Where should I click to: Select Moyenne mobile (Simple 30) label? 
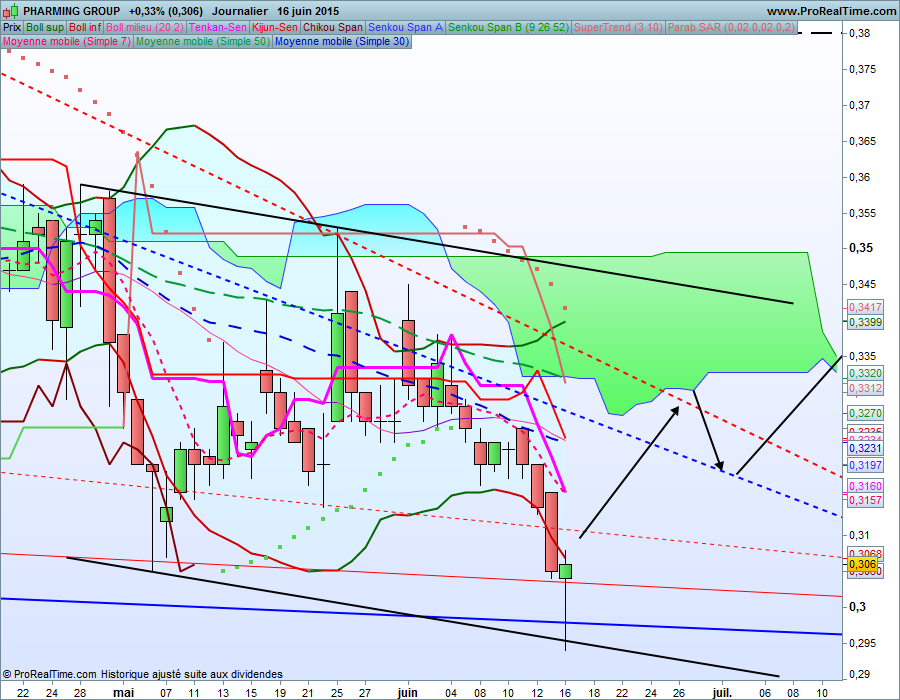342,41
